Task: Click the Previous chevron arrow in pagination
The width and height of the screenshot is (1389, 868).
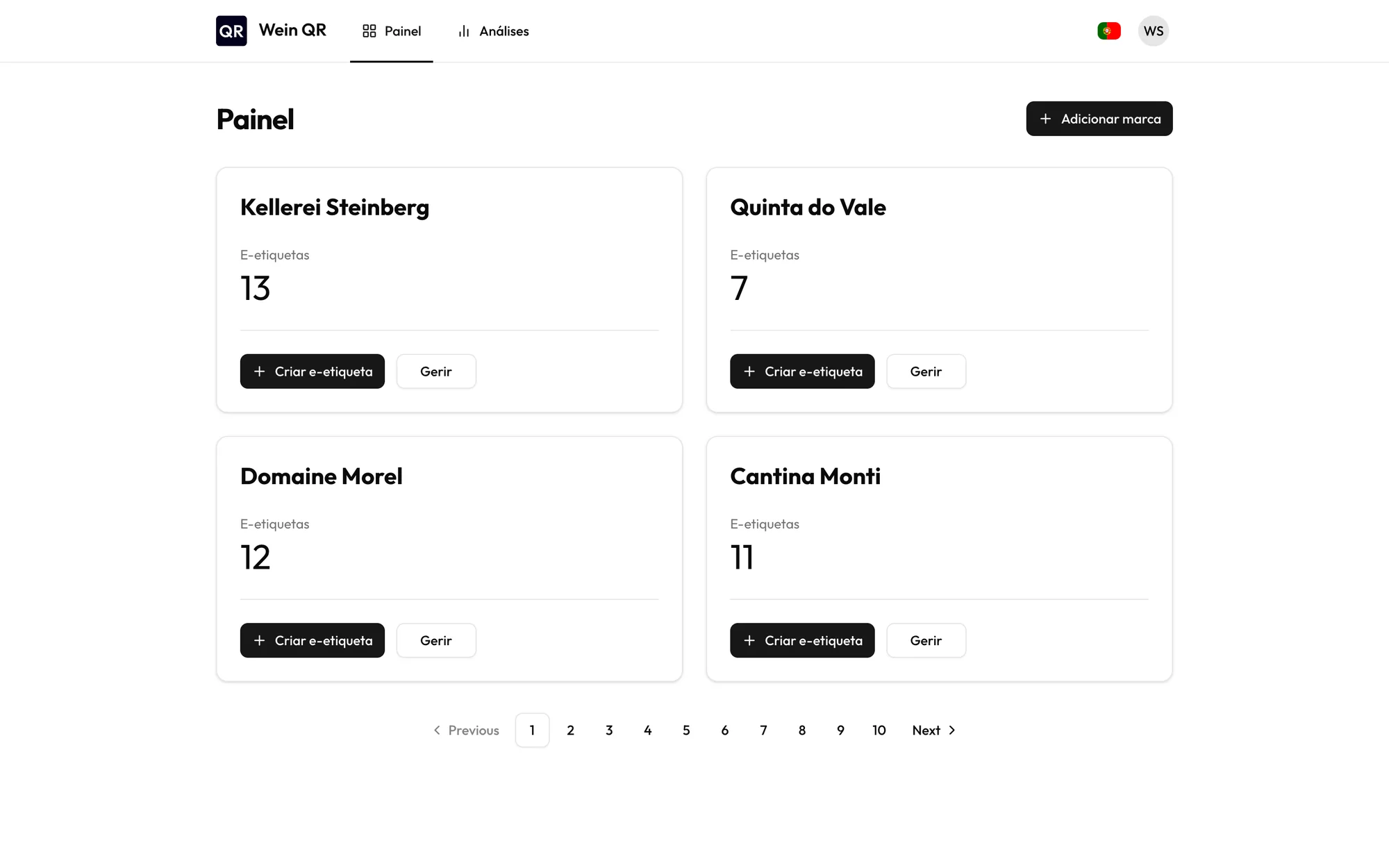Action: [x=437, y=730]
